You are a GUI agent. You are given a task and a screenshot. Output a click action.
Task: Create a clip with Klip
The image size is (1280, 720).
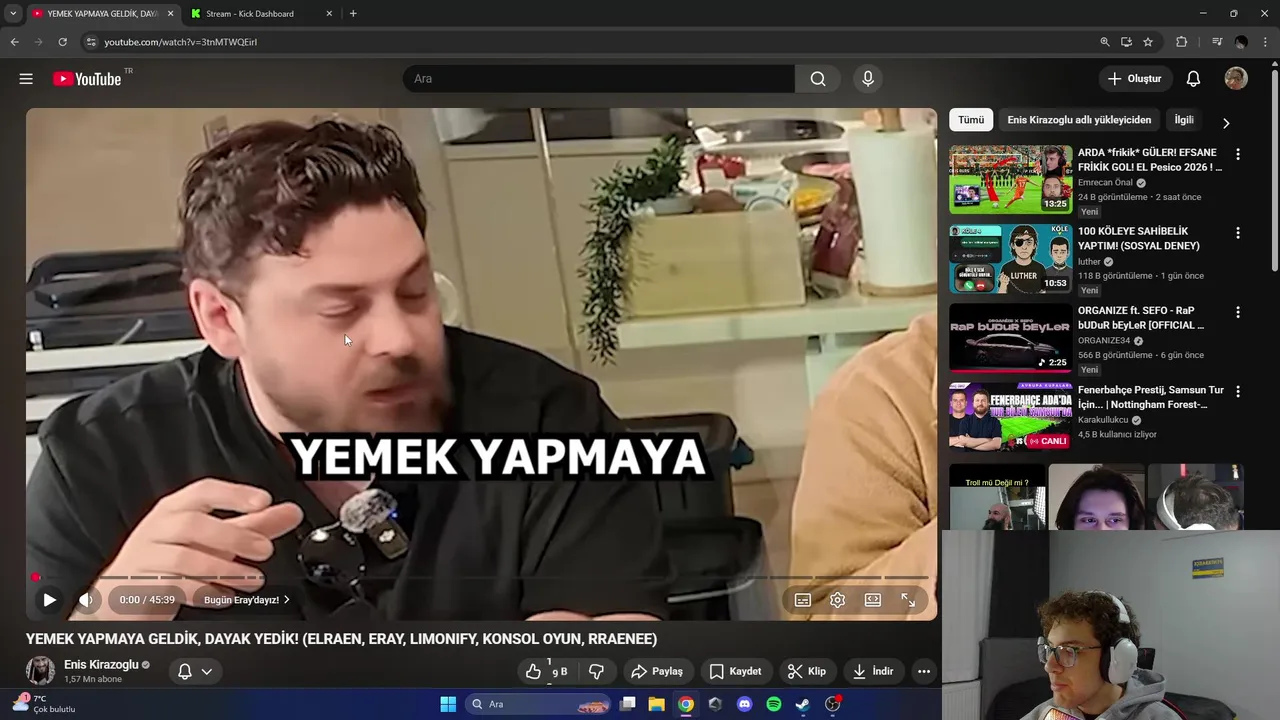[x=806, y=671]
